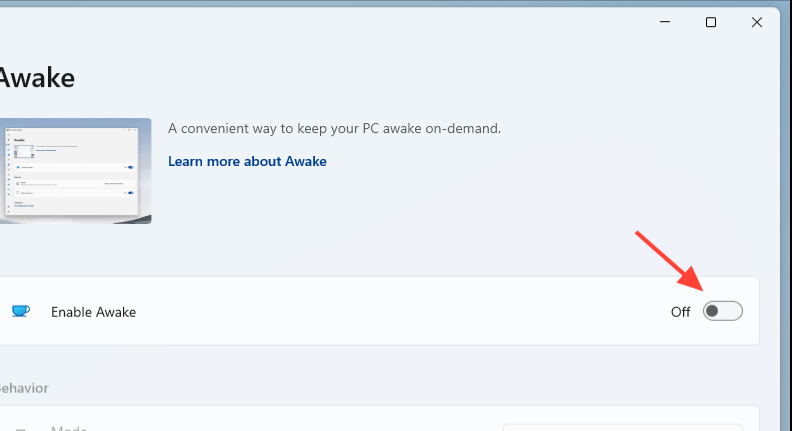Click the Awake page heading
The width and height of the screenshot is (792, 431).
pos(37,77)
